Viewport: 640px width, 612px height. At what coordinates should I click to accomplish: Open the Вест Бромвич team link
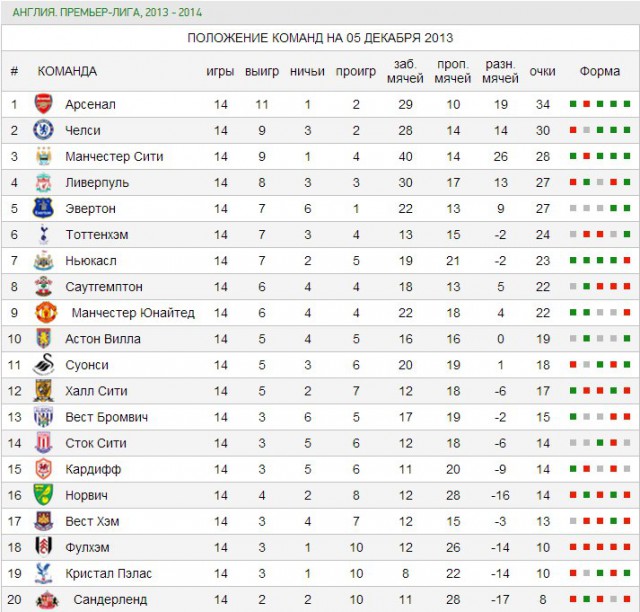point(106,417)
